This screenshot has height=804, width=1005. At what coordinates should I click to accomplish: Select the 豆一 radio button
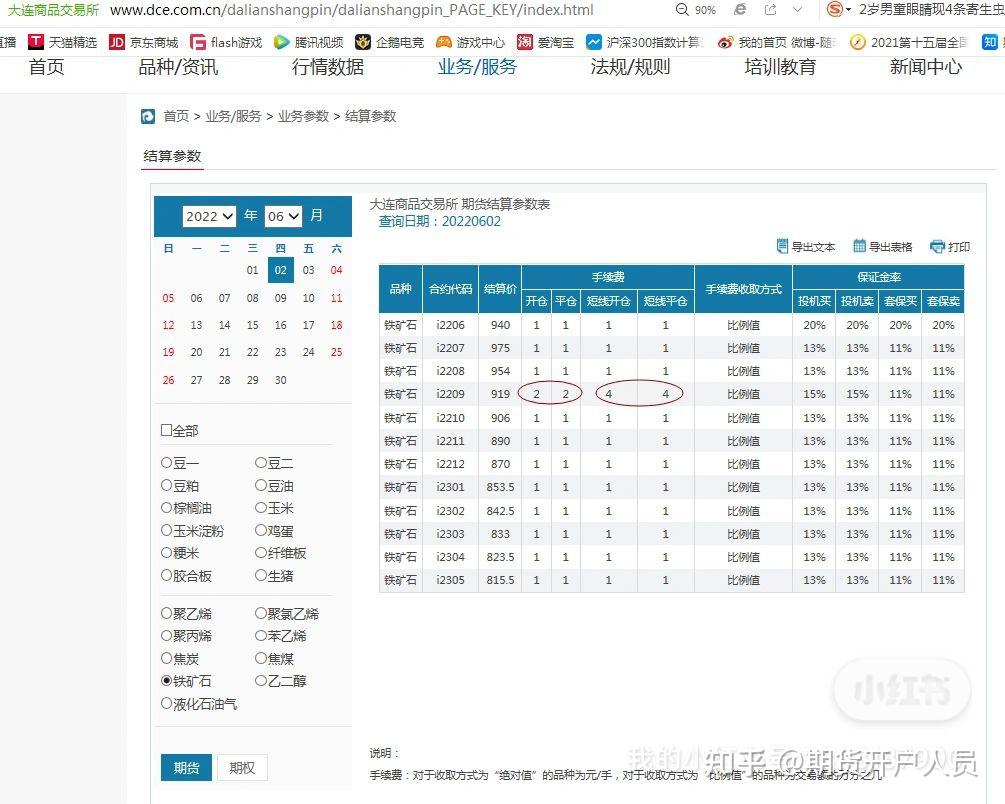(166, 462)
